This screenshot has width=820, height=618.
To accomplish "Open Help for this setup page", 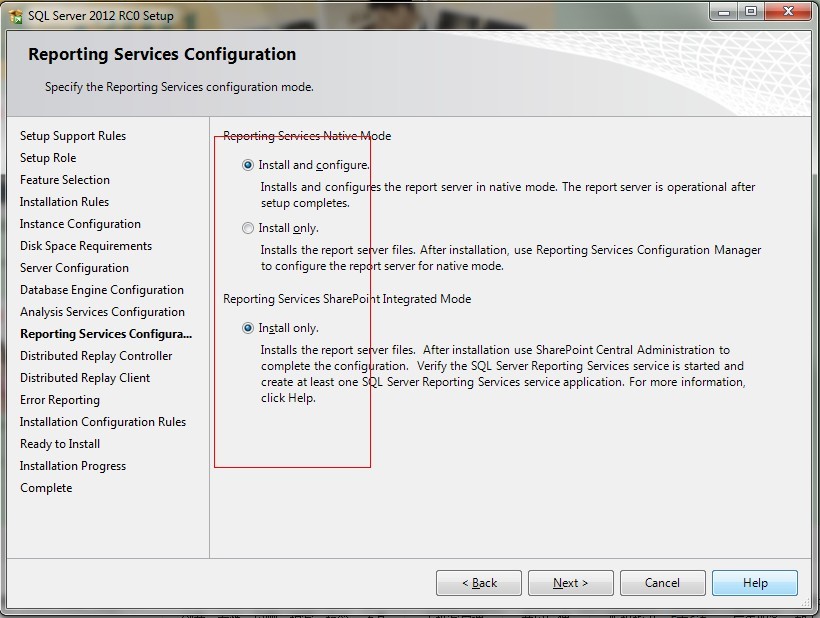I will (x=755, y=583).
